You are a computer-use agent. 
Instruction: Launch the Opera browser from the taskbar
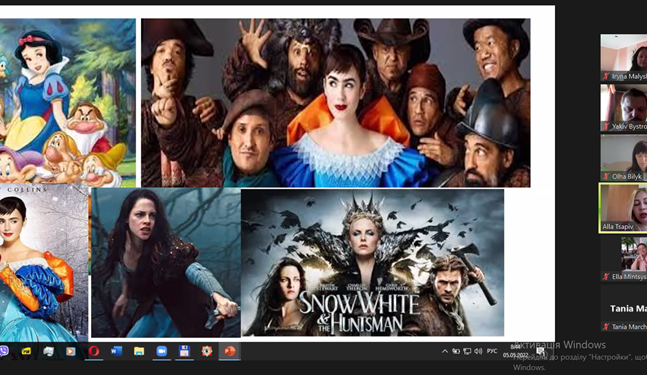coord(94,351)
